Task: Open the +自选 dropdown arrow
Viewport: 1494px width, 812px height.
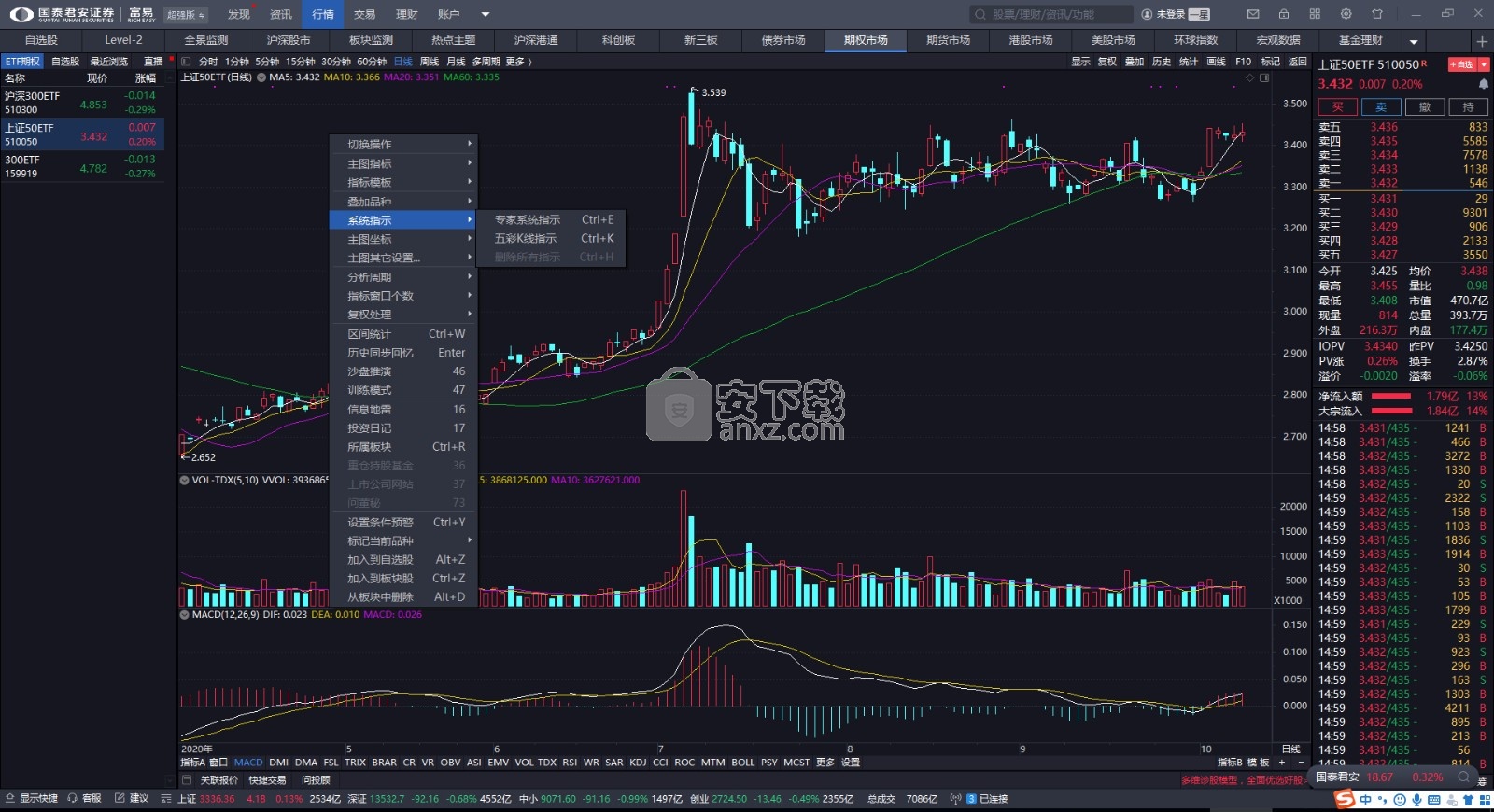Action: 1484,64
